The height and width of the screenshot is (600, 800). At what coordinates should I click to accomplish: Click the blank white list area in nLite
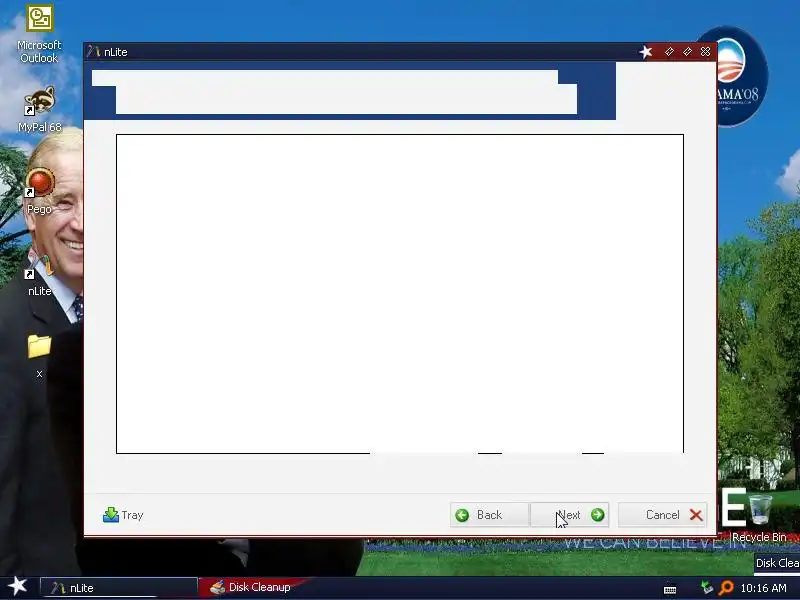point(400,293)
